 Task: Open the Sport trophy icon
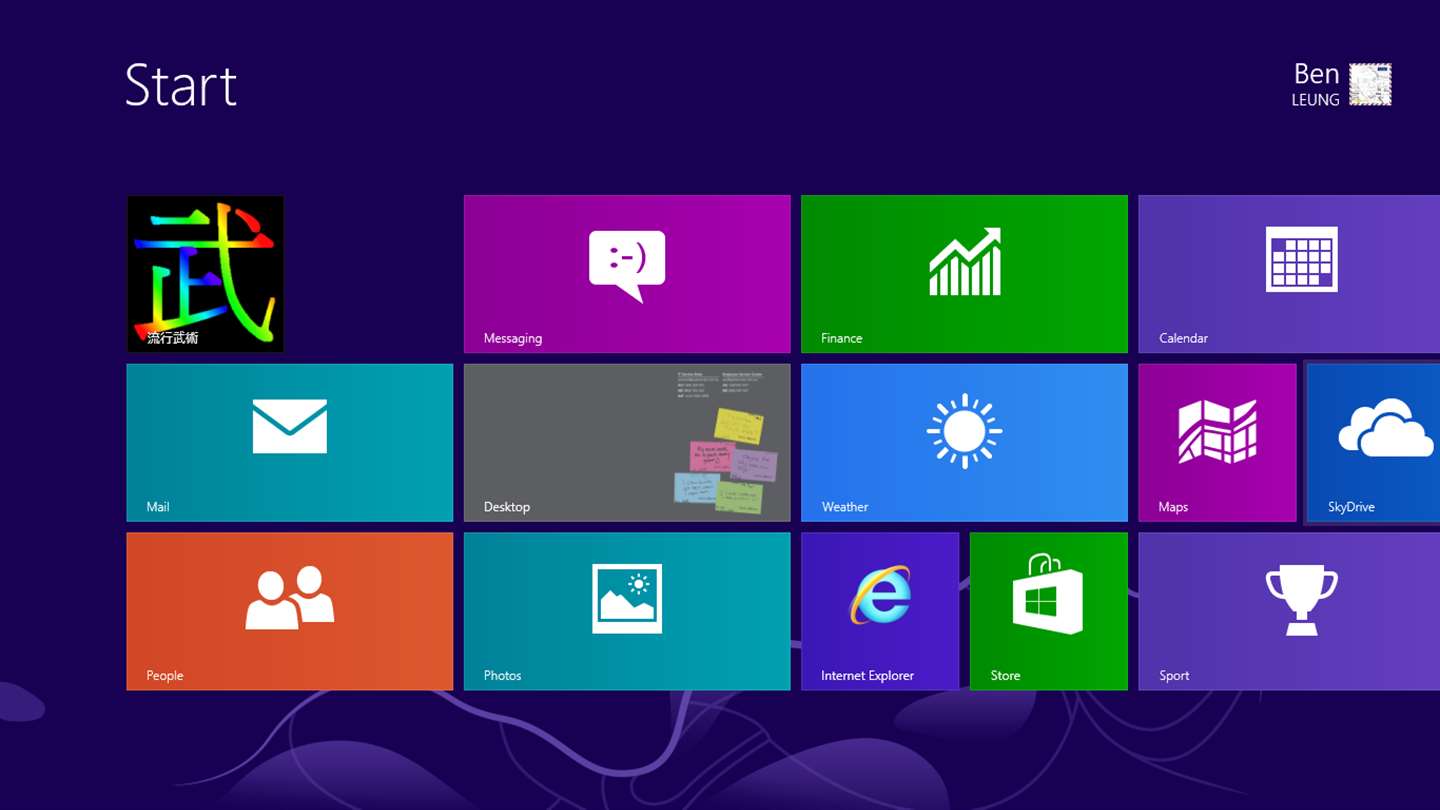pyautogui.click(x=1301, y=599)
